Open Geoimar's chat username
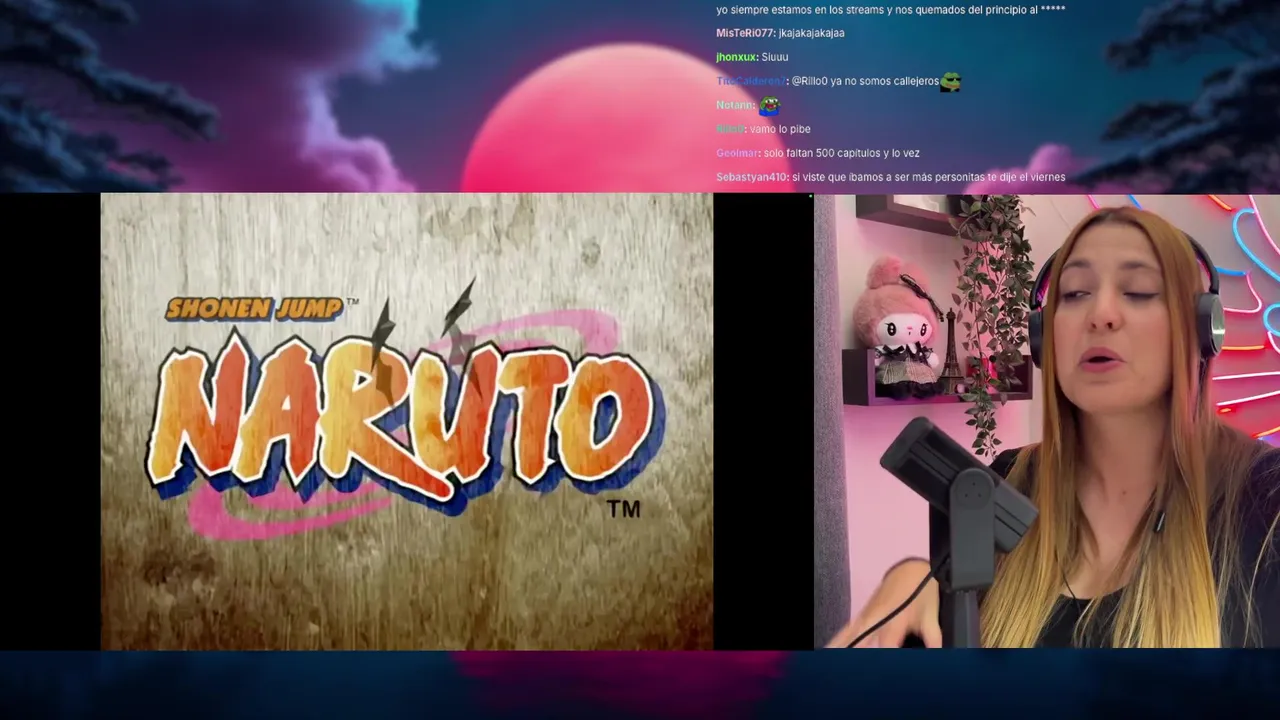 pyautogui.click(x=737, y=153)
